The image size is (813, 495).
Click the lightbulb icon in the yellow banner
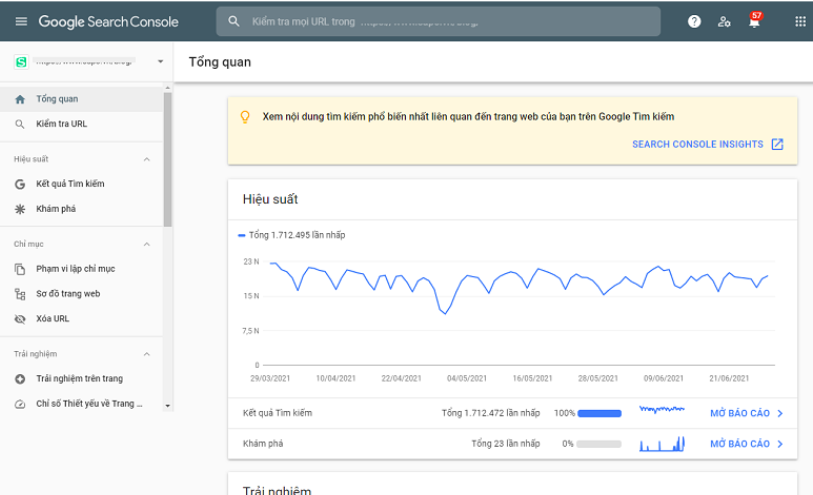pyautogui.click(x=245, y=117)
